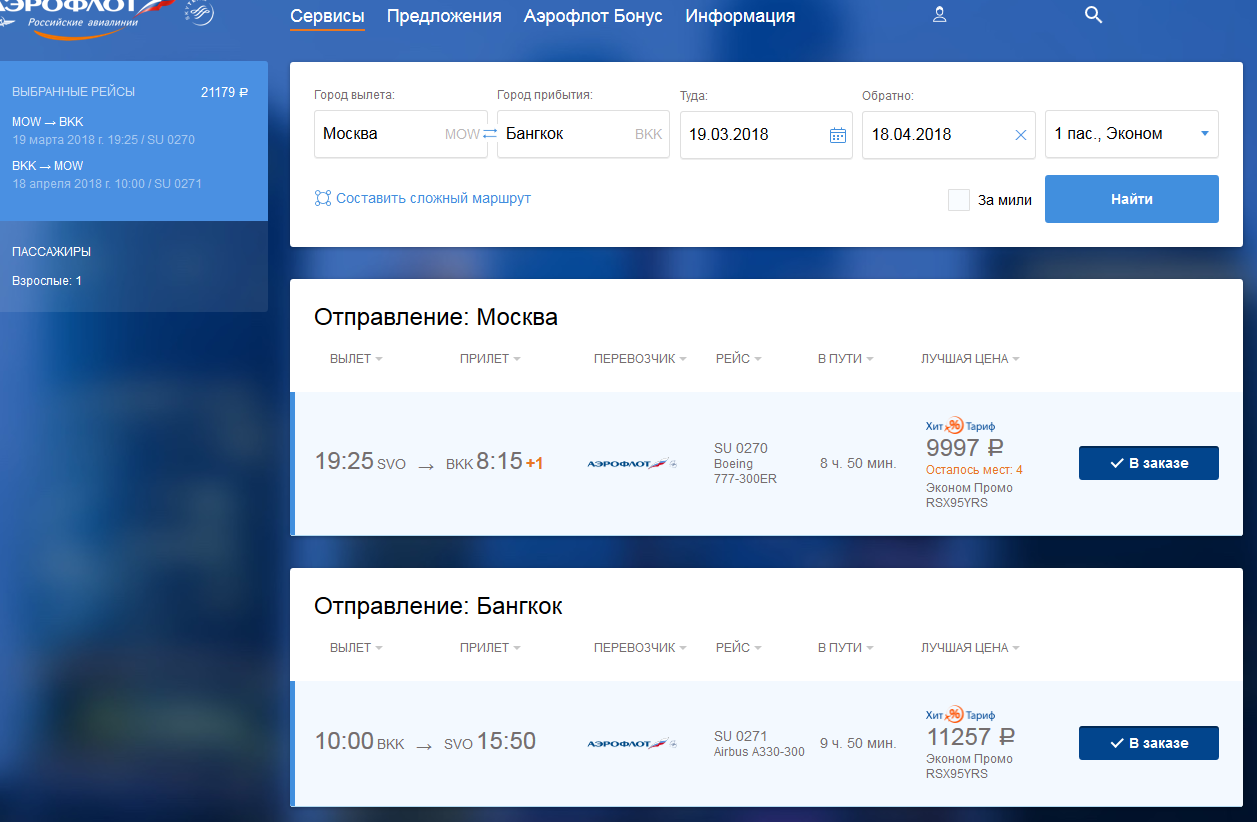Sort Bangkok departures by В пути
Image resolution: width=1257 pixels, height=822 pixels.
click(x=846, y=648)
